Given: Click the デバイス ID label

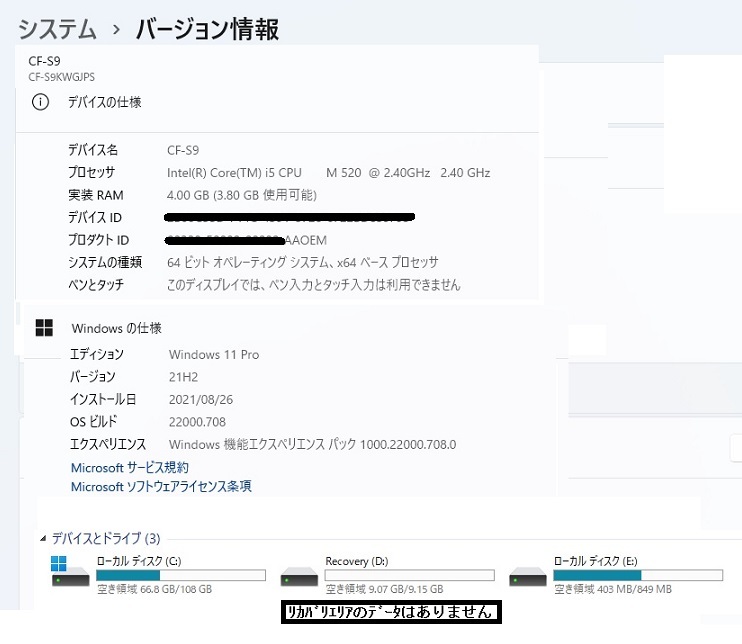Looking at the screenshot, I should coord(95,217).
